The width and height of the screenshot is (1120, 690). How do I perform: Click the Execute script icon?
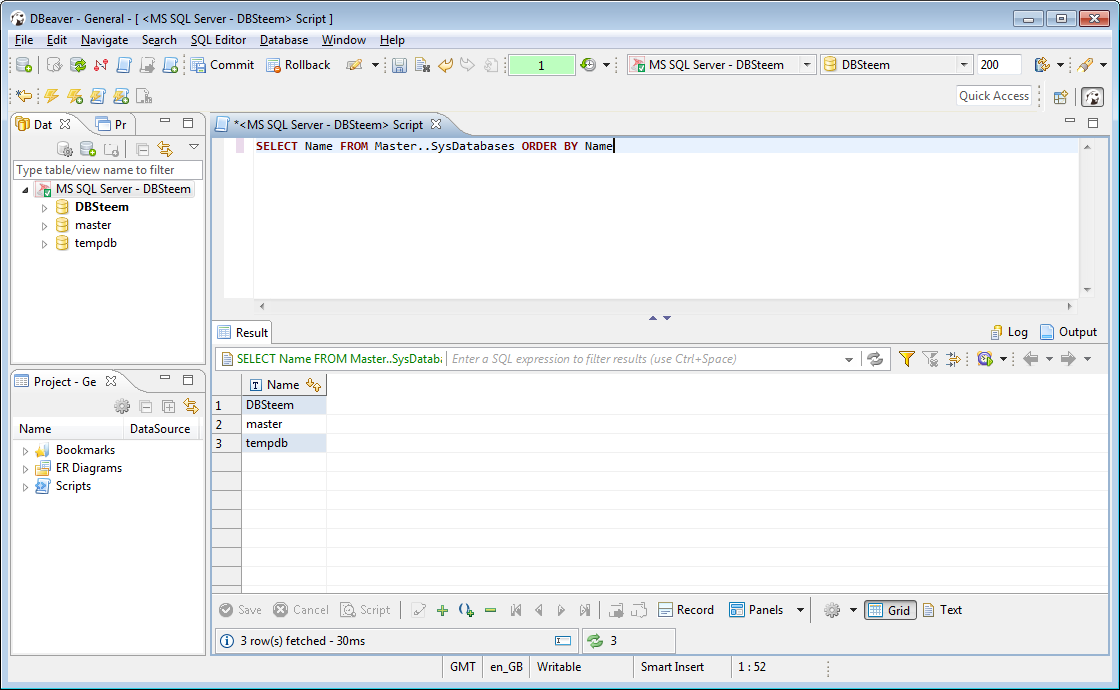click(x=98, y=96)
